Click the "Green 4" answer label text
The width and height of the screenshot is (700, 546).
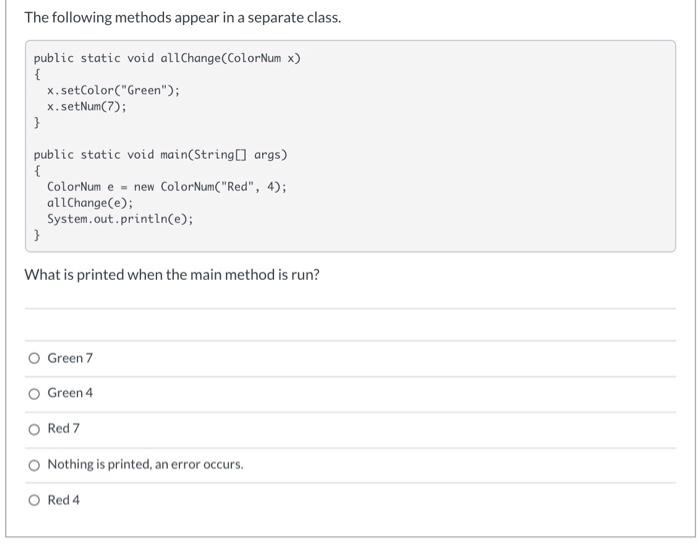coord(70,393)
